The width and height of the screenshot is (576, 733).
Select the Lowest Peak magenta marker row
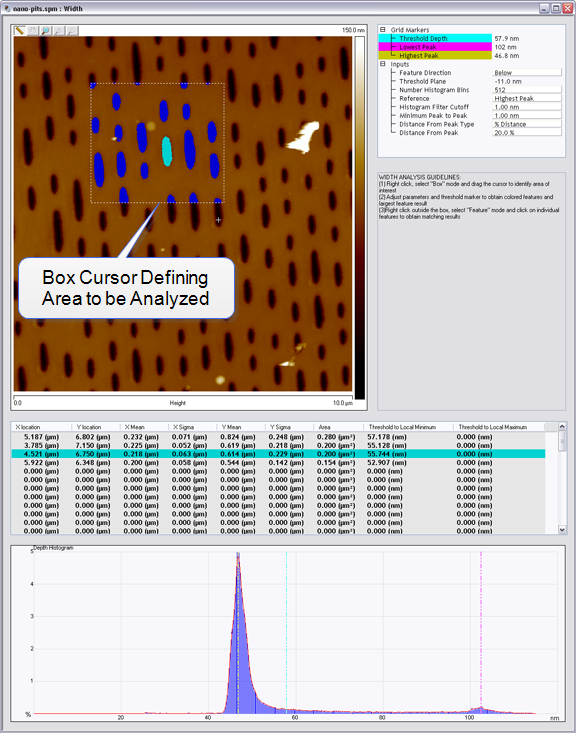click(x=435, y=47)
